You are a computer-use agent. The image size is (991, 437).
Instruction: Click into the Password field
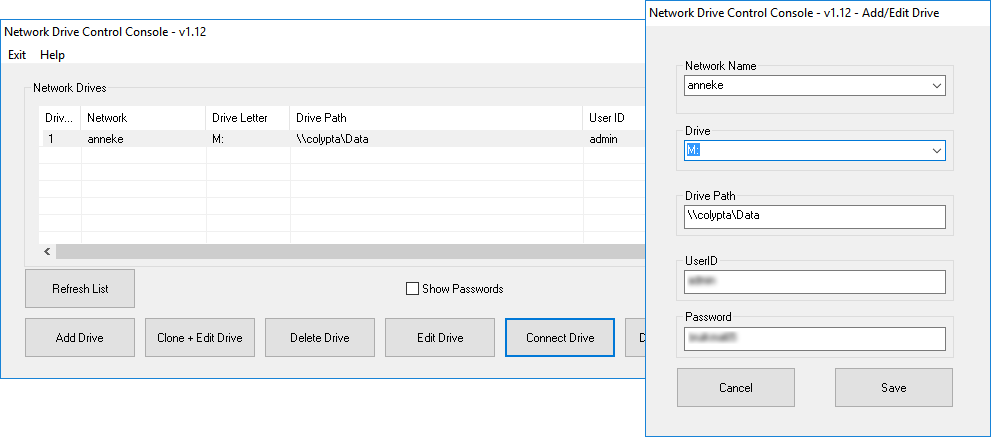(815, 340)
